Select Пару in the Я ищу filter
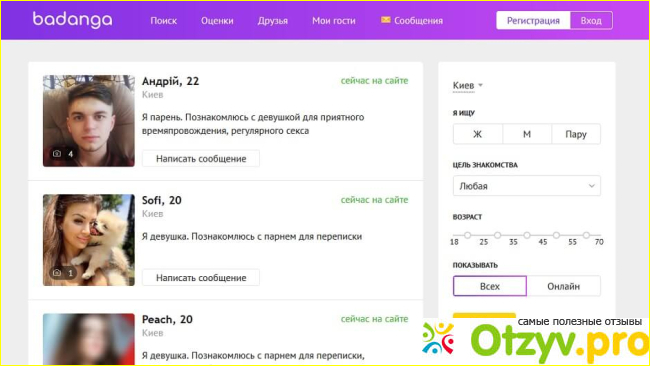The image size is (650, 366). point(576,134)
